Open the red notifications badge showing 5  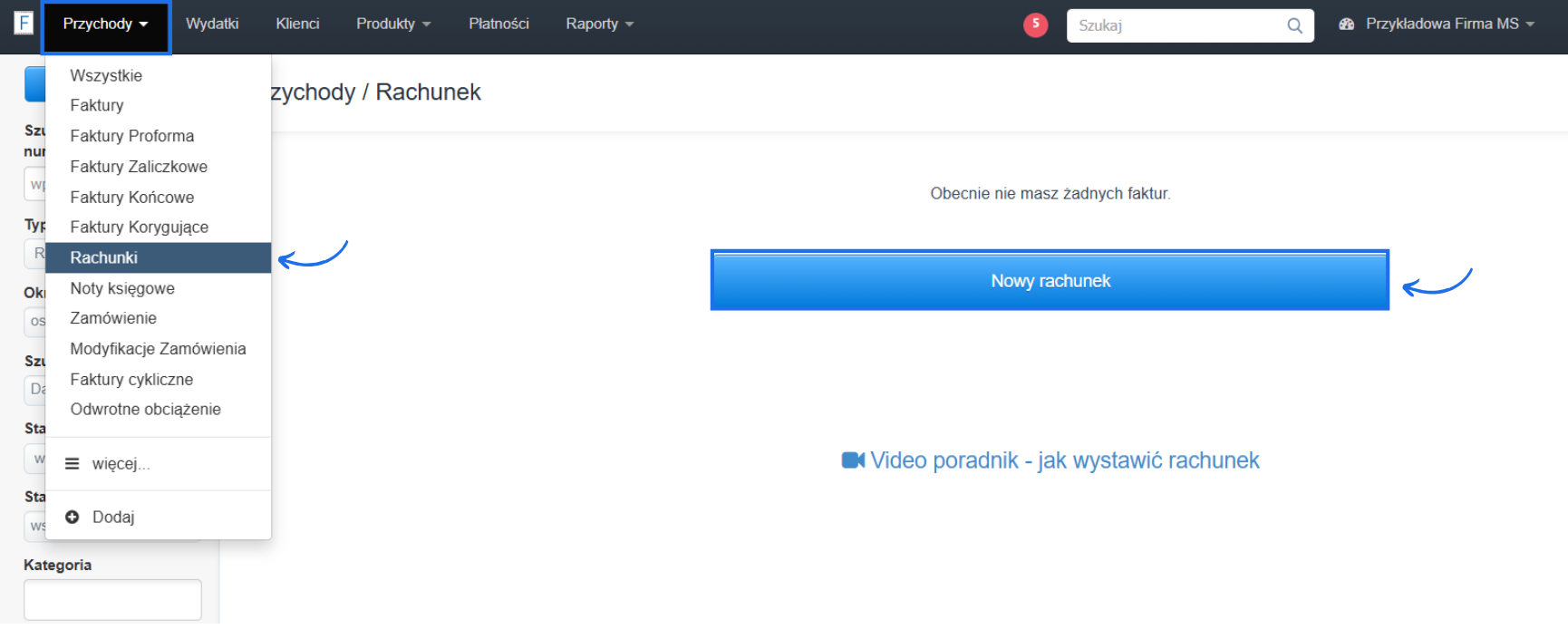(1035, 24)
